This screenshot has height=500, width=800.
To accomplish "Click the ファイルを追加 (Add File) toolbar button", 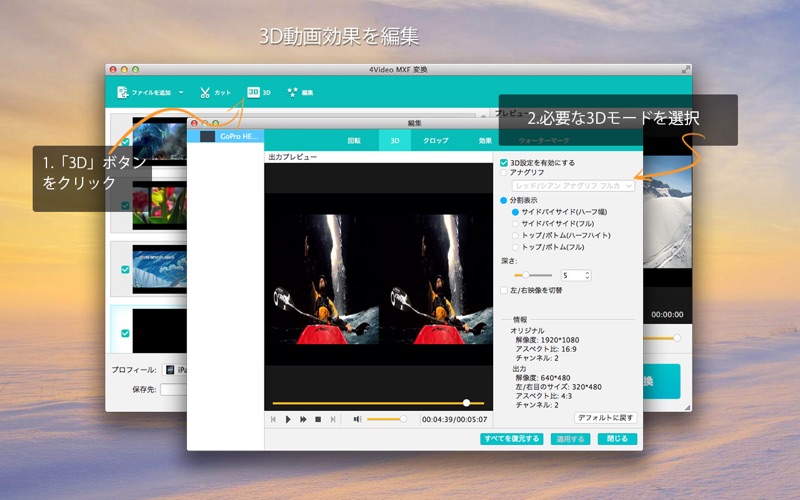I will click(143, 92).
